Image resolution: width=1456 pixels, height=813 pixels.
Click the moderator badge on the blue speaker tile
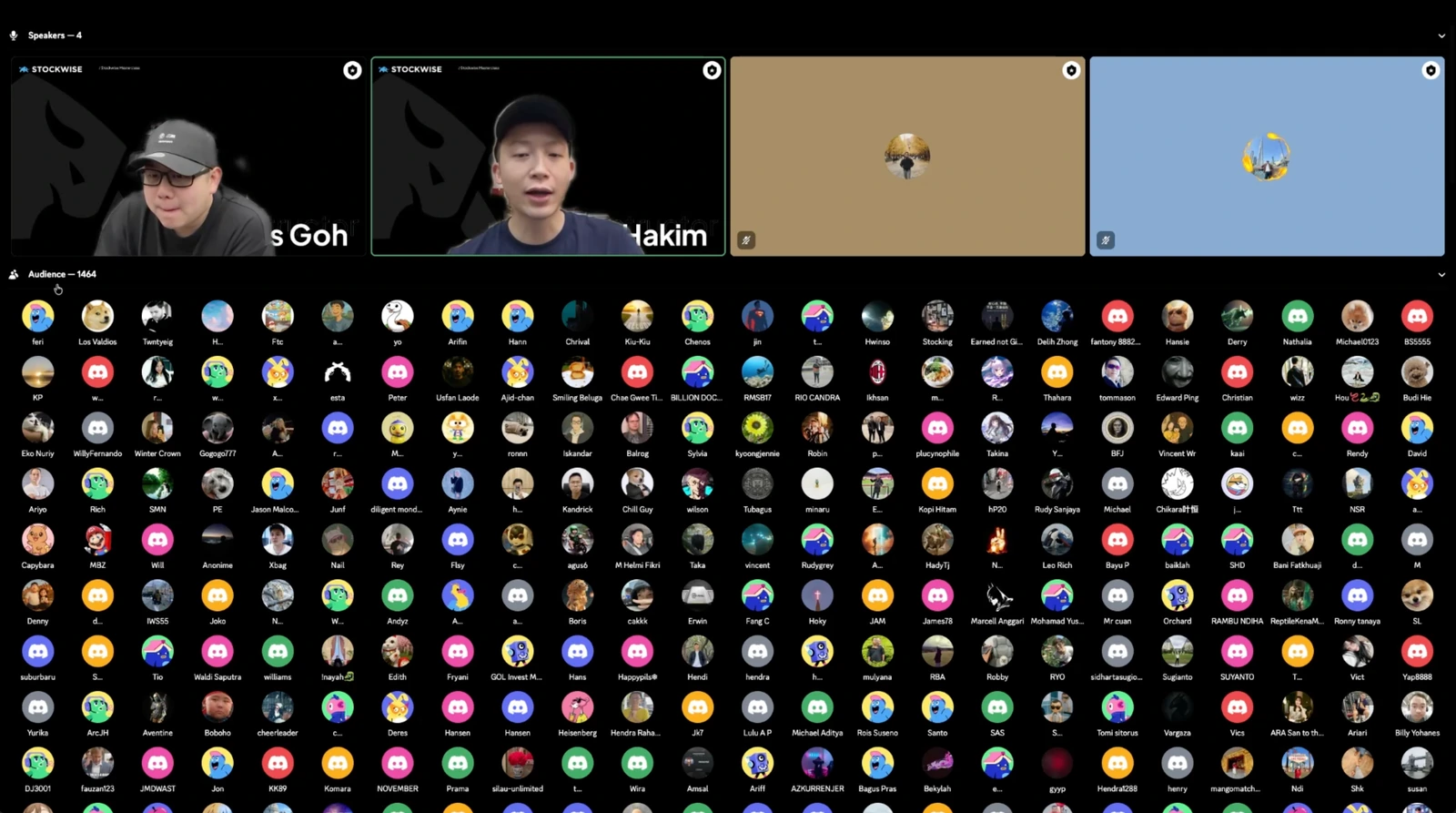[1431, 70]
